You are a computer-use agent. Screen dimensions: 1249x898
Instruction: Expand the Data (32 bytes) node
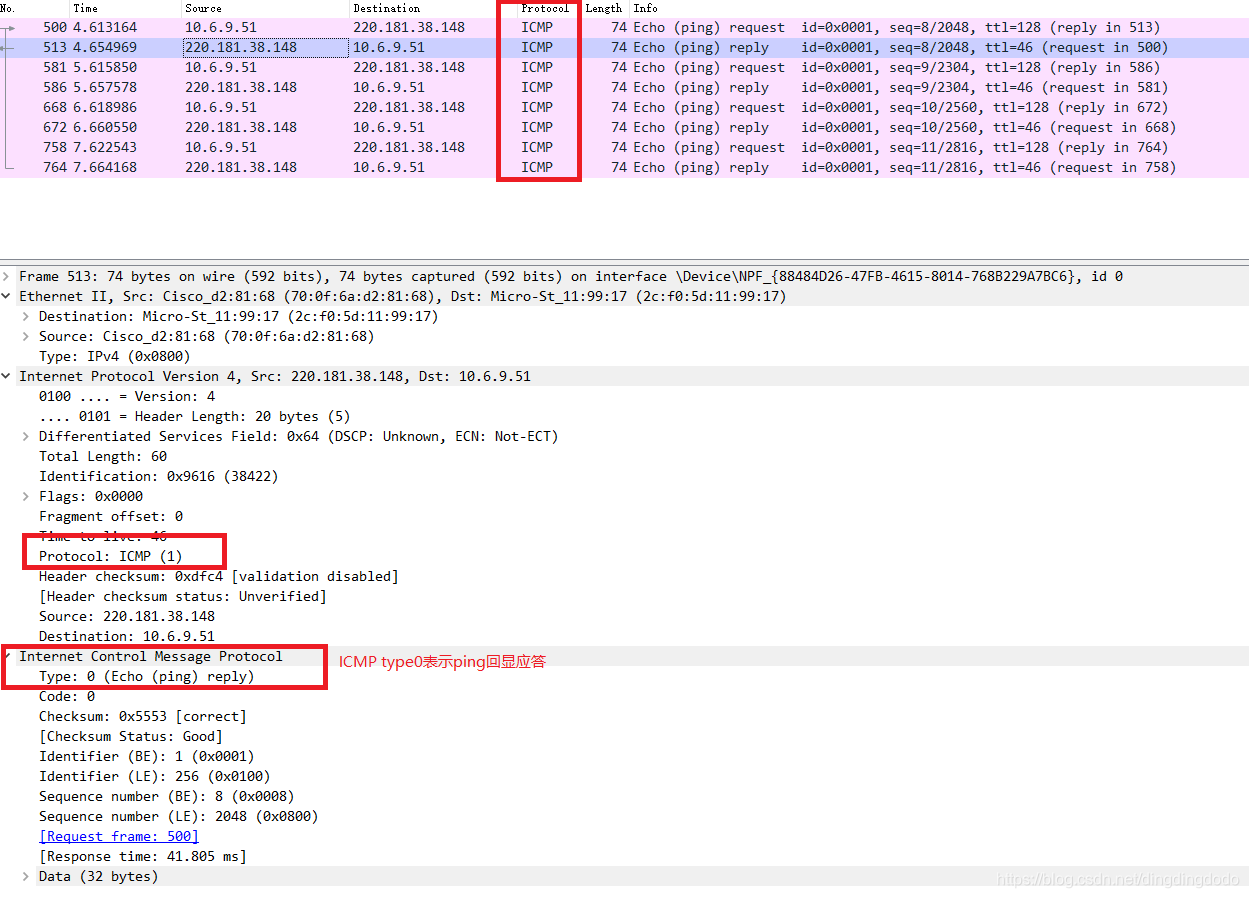pos(27,876)
